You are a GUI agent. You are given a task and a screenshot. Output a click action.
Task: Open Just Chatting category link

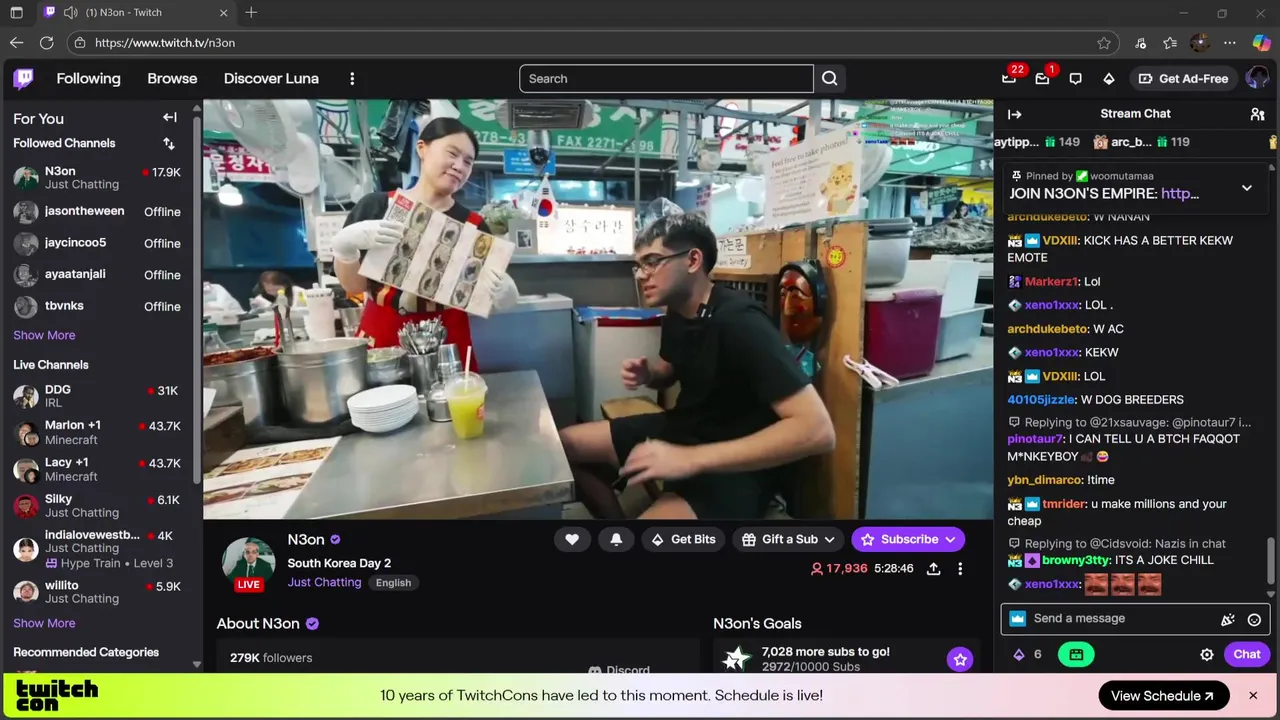pyautogui.click(x=324, y=582)
